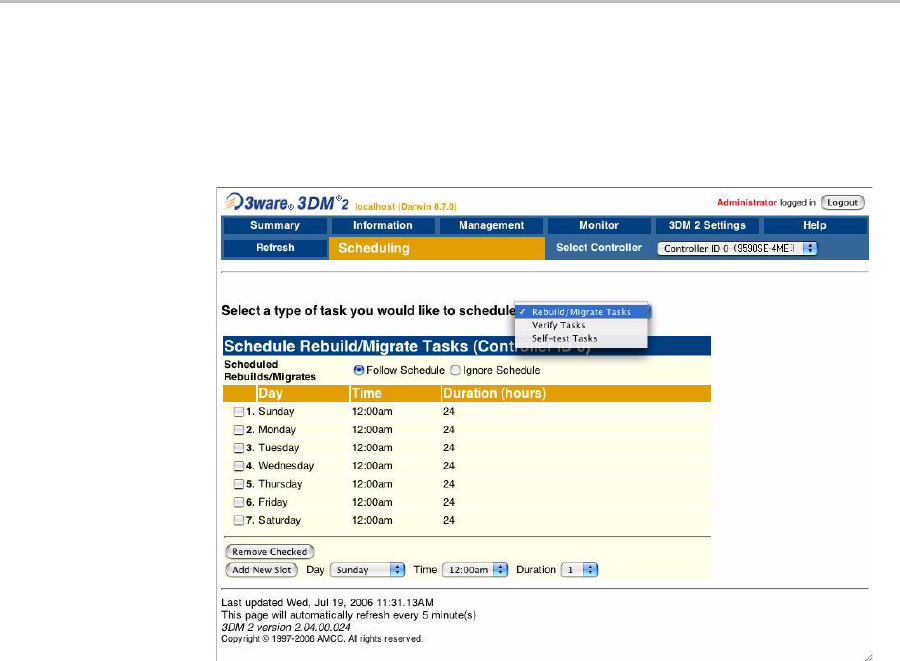Click the Refresh button

pyautogui.click(x=275, y=248)
